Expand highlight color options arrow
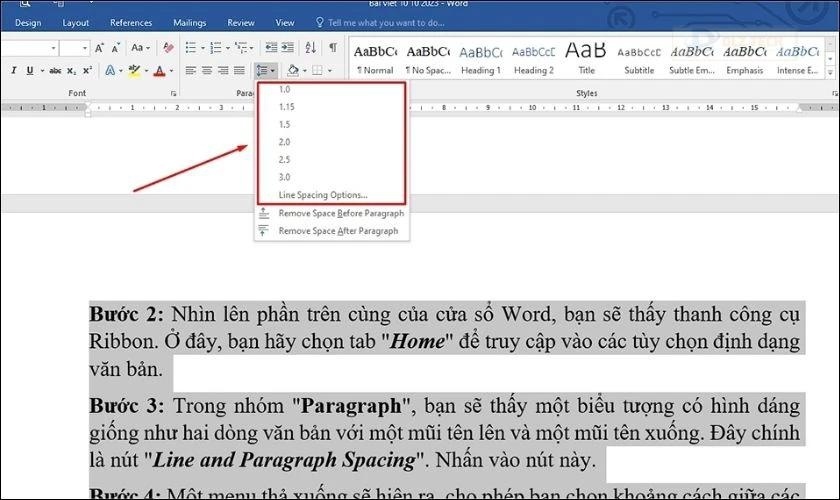 (x=146, y=71)
